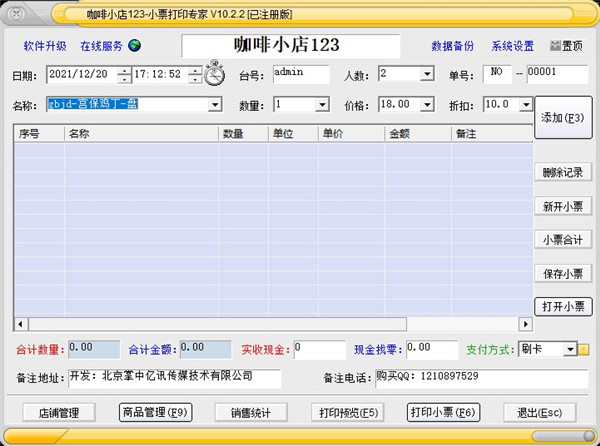Open the 折扣 discount dropdown
Viewport: 600px width, 446px height.
click(x=525, y=104)
